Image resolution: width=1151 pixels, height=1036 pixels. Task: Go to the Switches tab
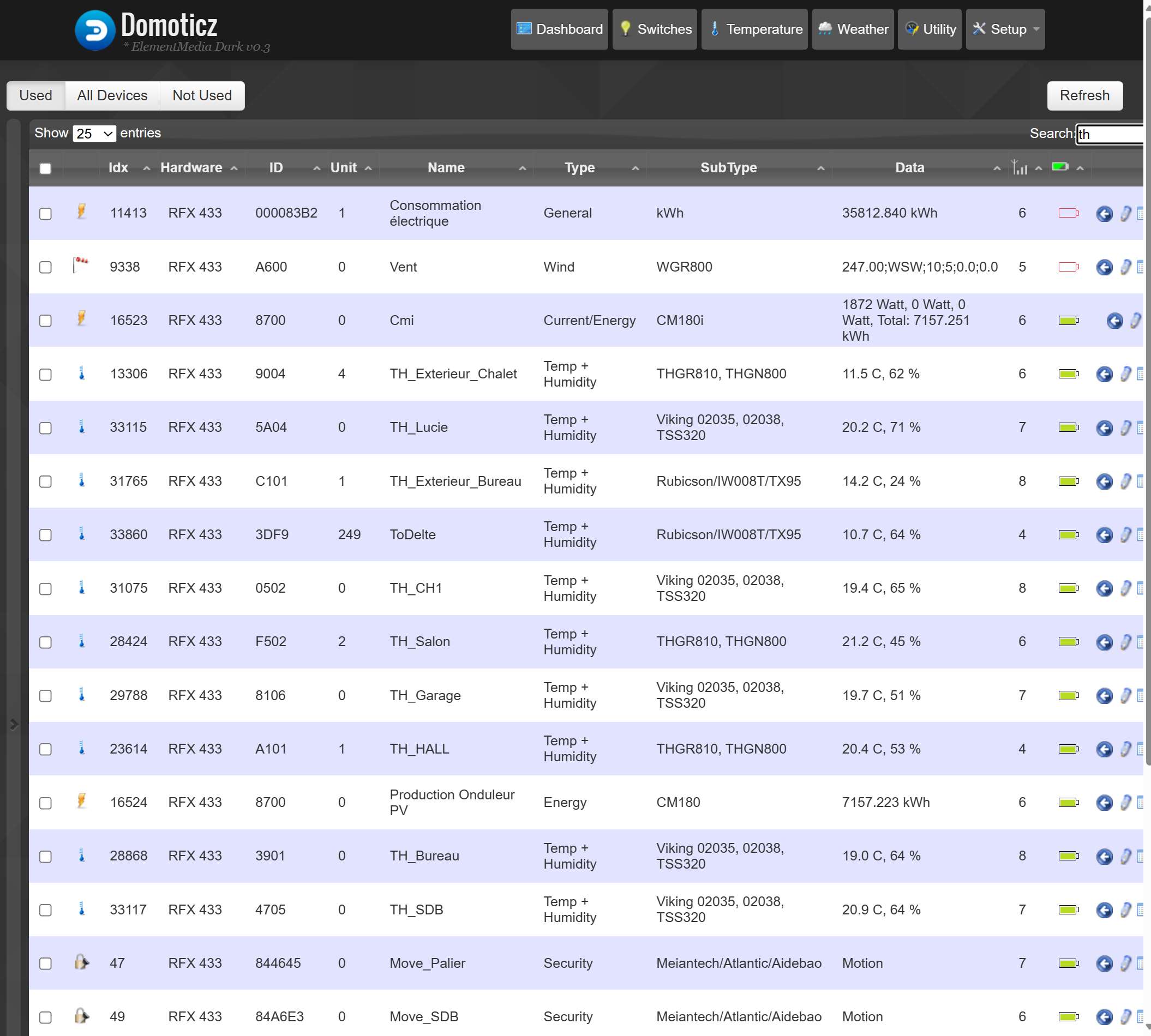[655, 29]
